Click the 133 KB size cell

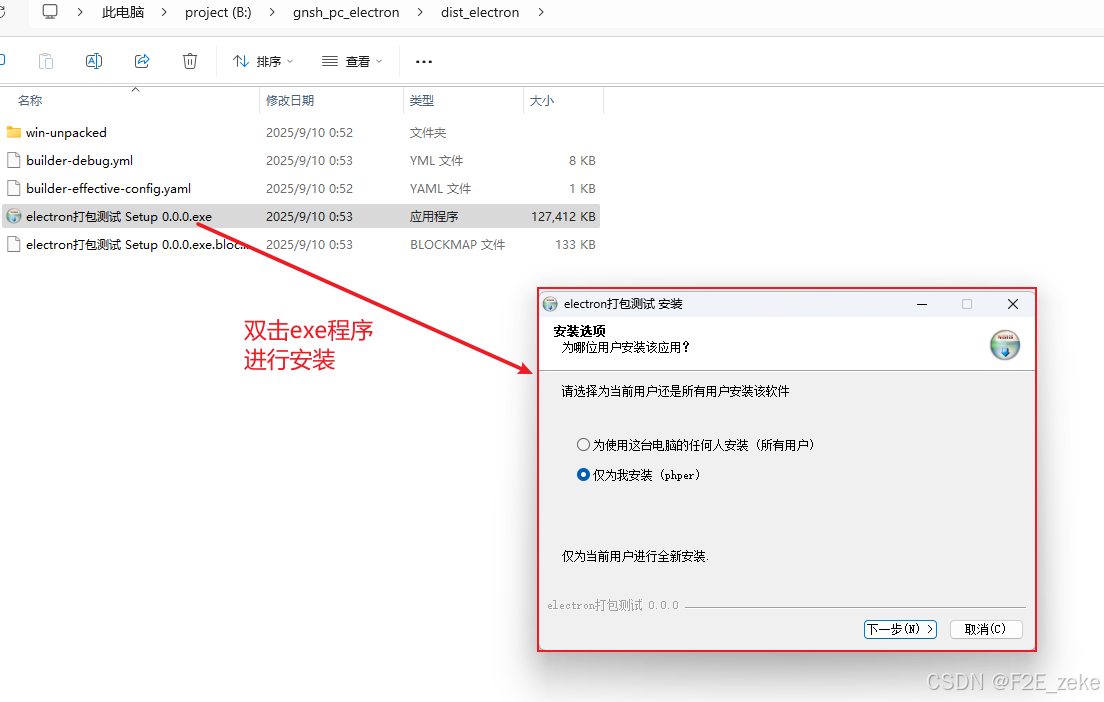(575, 244)
